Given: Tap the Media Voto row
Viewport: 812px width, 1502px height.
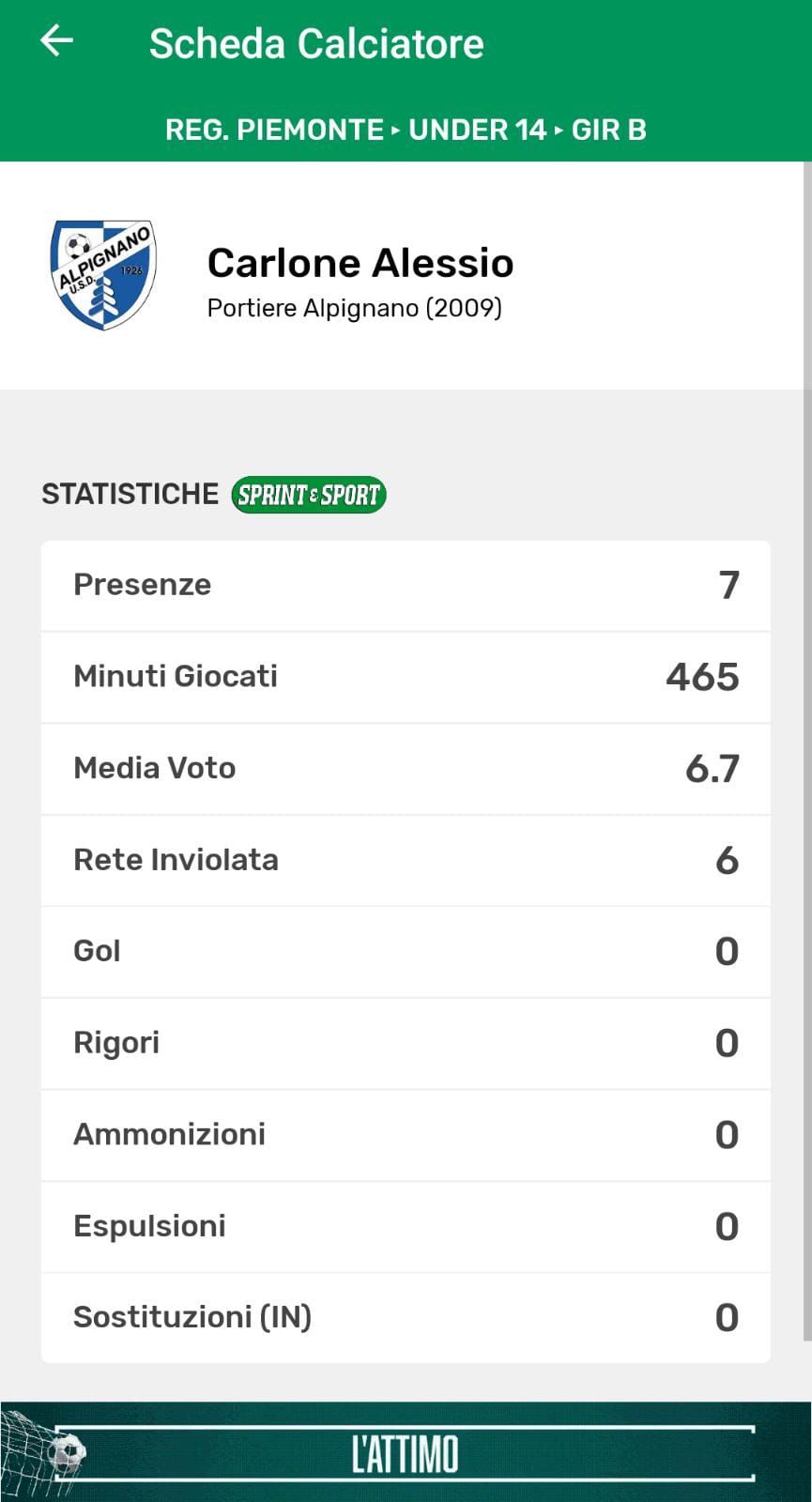Looking at the screenshot, I should point(406,768).
